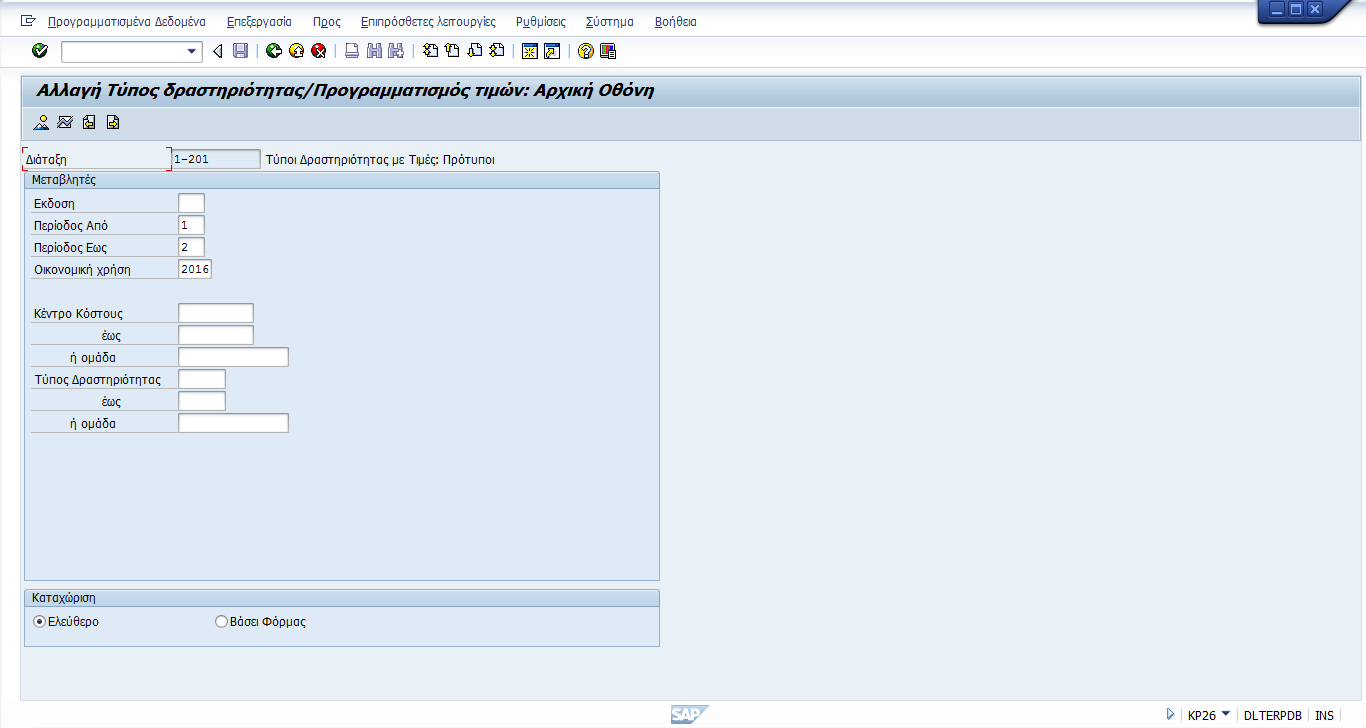Click the yellow Exit icon

coord(296,51)
